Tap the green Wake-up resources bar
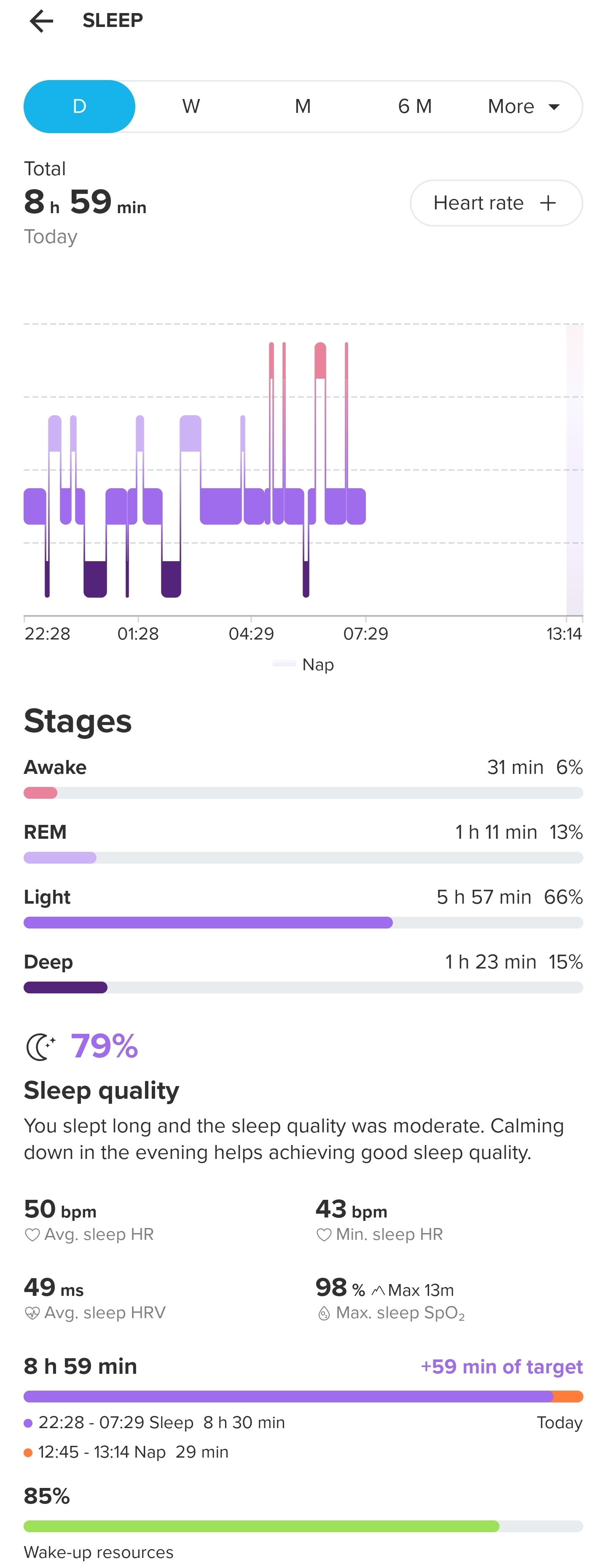Screen dimensions: 607x1568 pyautogui.click(x=262, y=1526)
